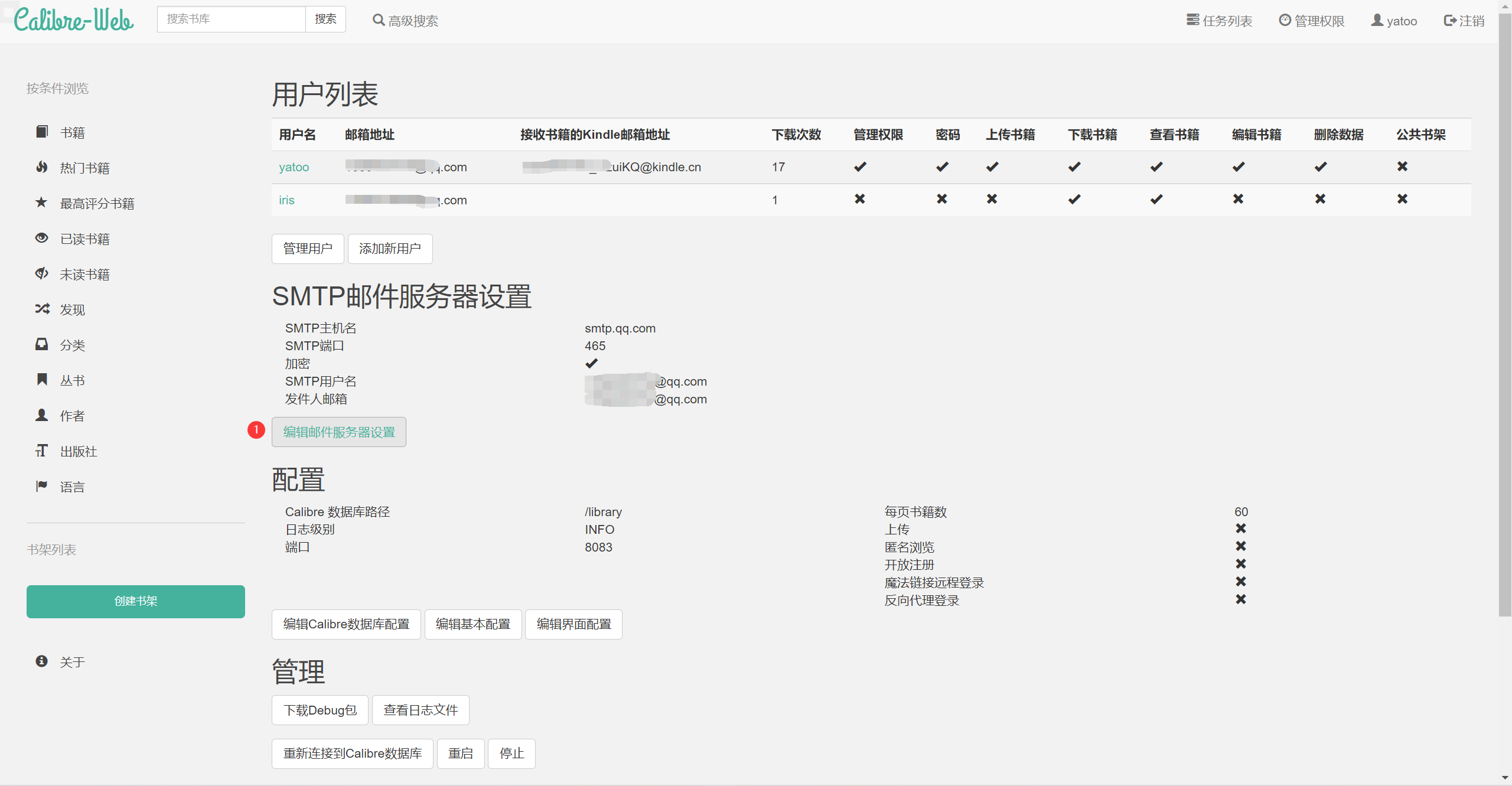Click the Calibre-Web logo

point(74,19)
